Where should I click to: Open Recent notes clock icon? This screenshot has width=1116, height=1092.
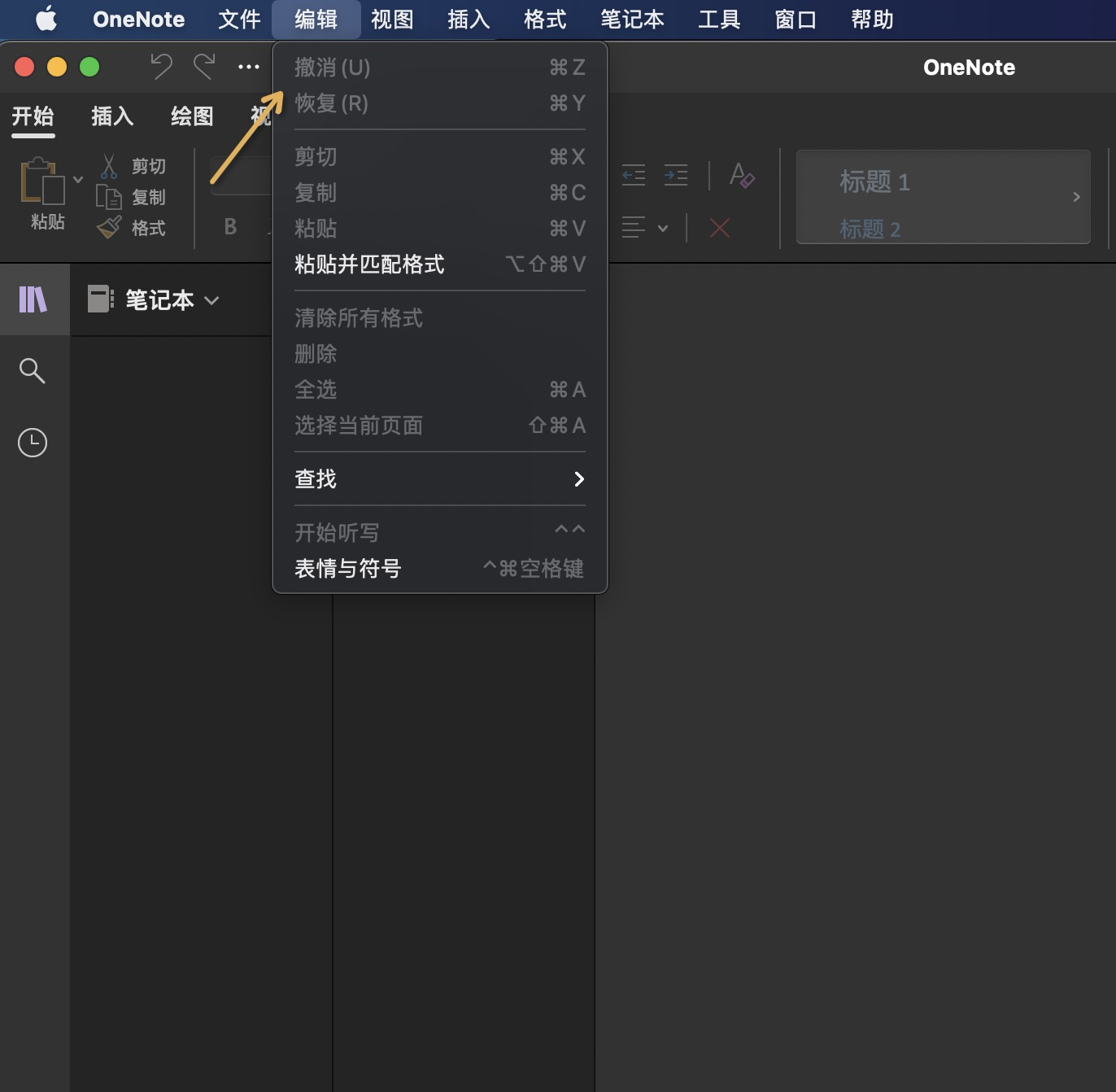click(x=33, y=443)
